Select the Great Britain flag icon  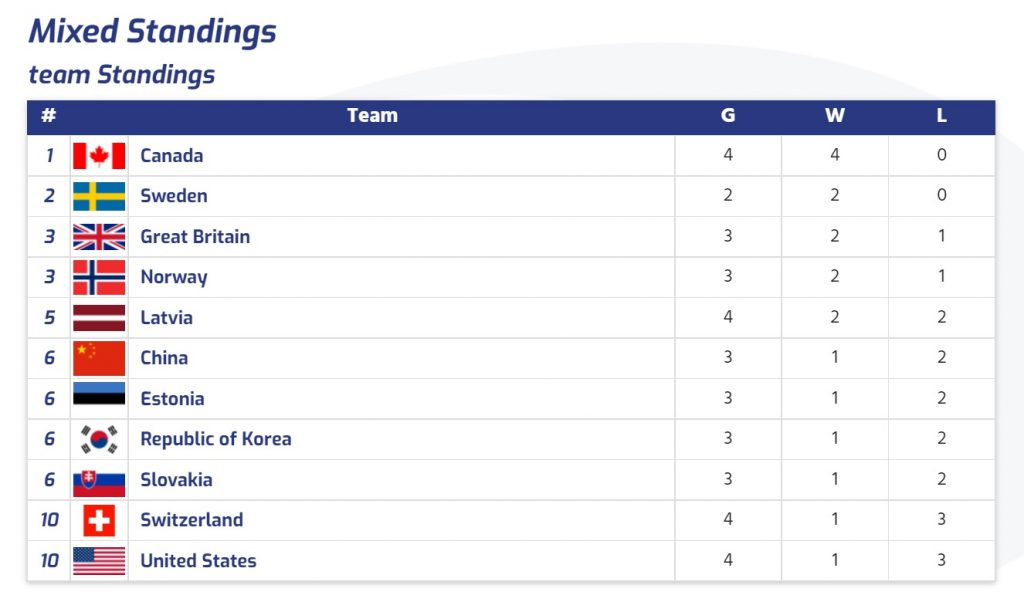[x=99, y=237]
